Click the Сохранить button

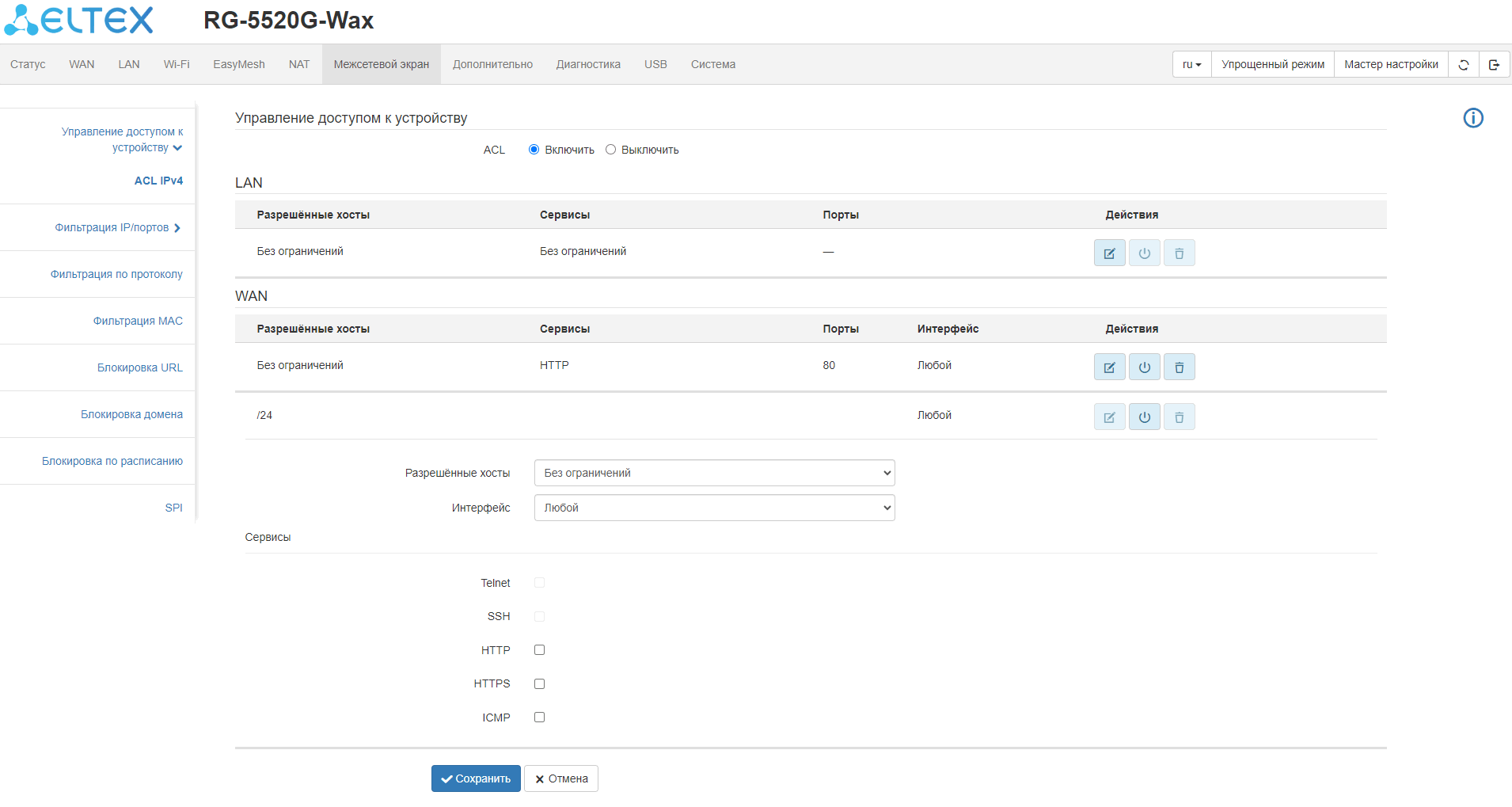(x=476, y=778)
